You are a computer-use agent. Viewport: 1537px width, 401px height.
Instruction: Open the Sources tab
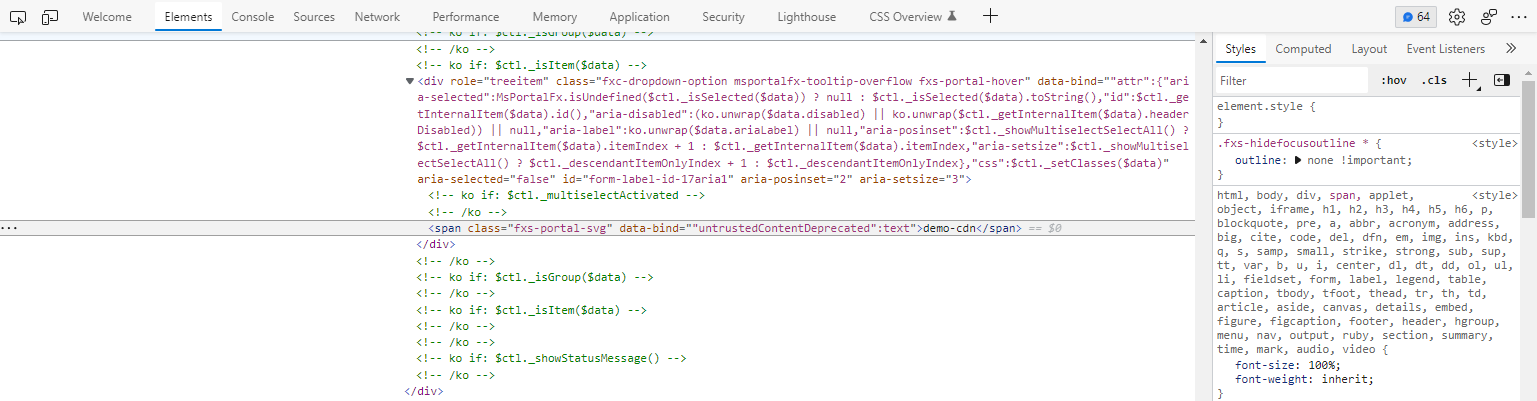[314, 17]
